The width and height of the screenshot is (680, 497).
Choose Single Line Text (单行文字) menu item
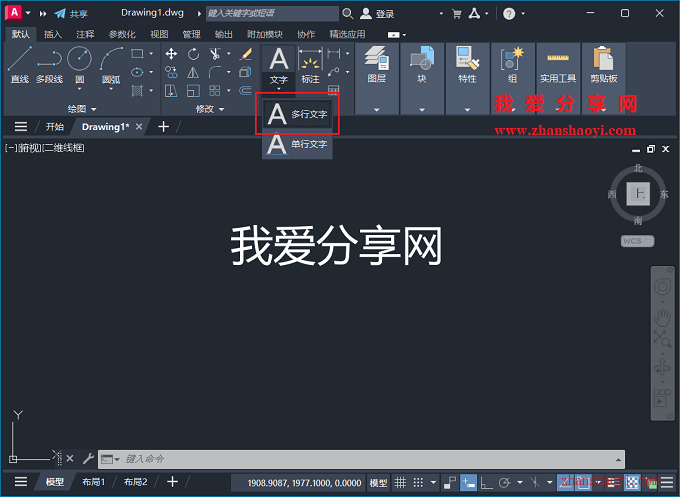tap(296, 145)
